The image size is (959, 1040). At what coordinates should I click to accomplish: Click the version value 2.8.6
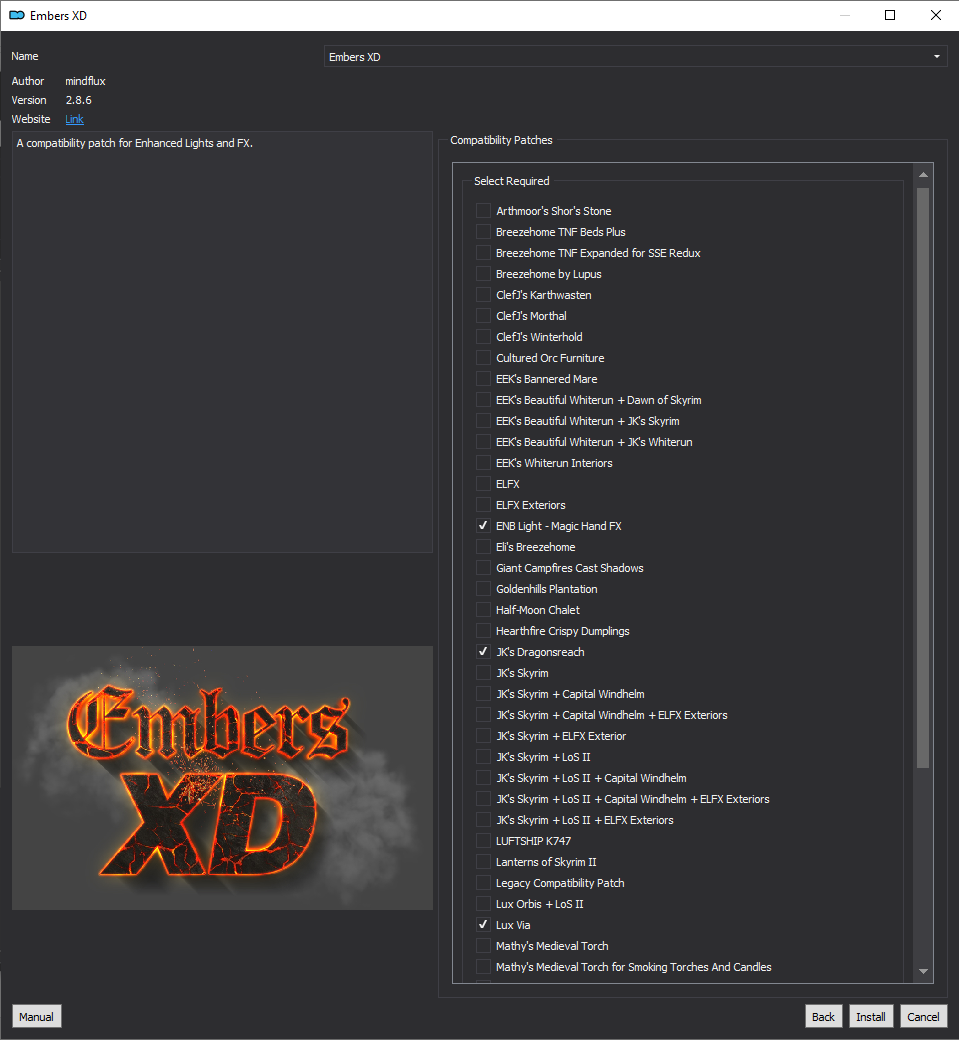tap(78, 100)
